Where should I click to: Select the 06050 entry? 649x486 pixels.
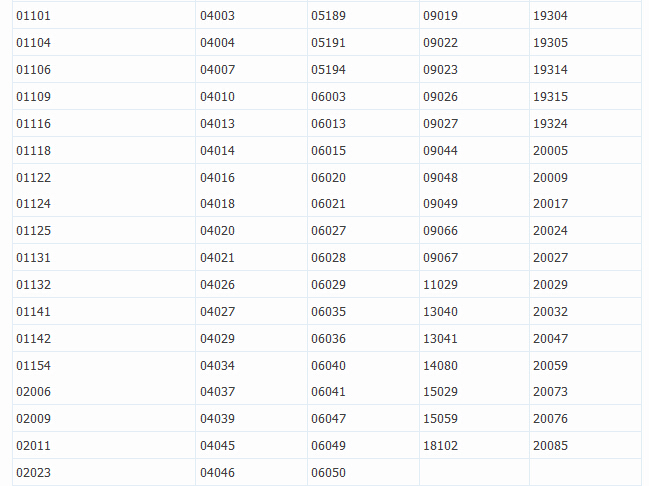point(328,473)
